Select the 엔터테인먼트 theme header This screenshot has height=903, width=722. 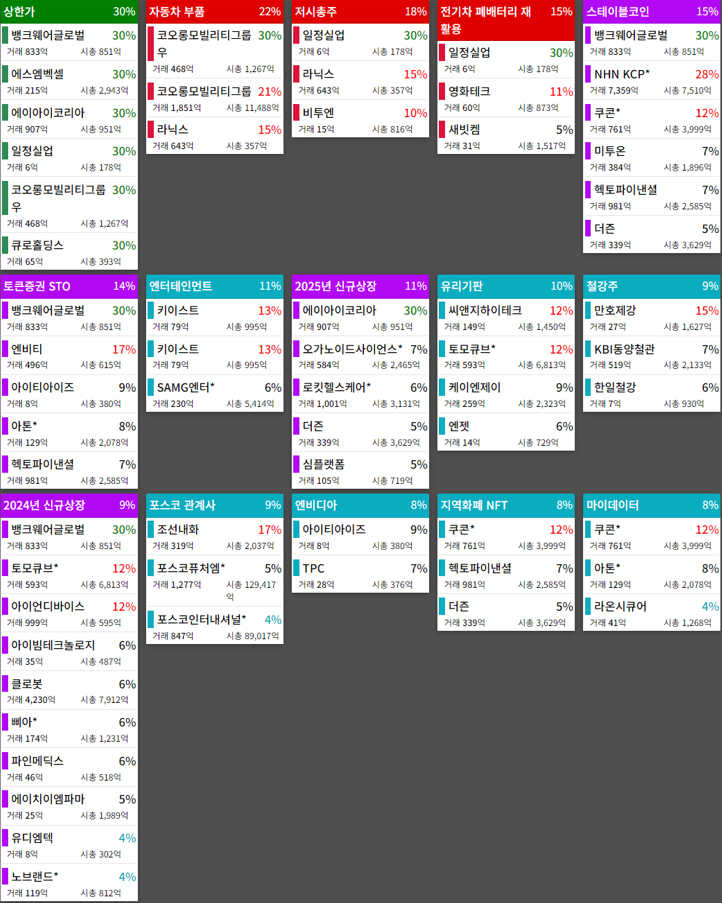(x=215, y=286)
